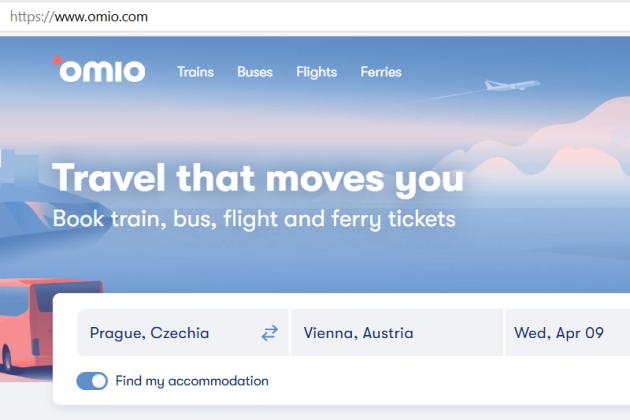Go to the Ferries section
630x420 pixels.
[381, 72]
